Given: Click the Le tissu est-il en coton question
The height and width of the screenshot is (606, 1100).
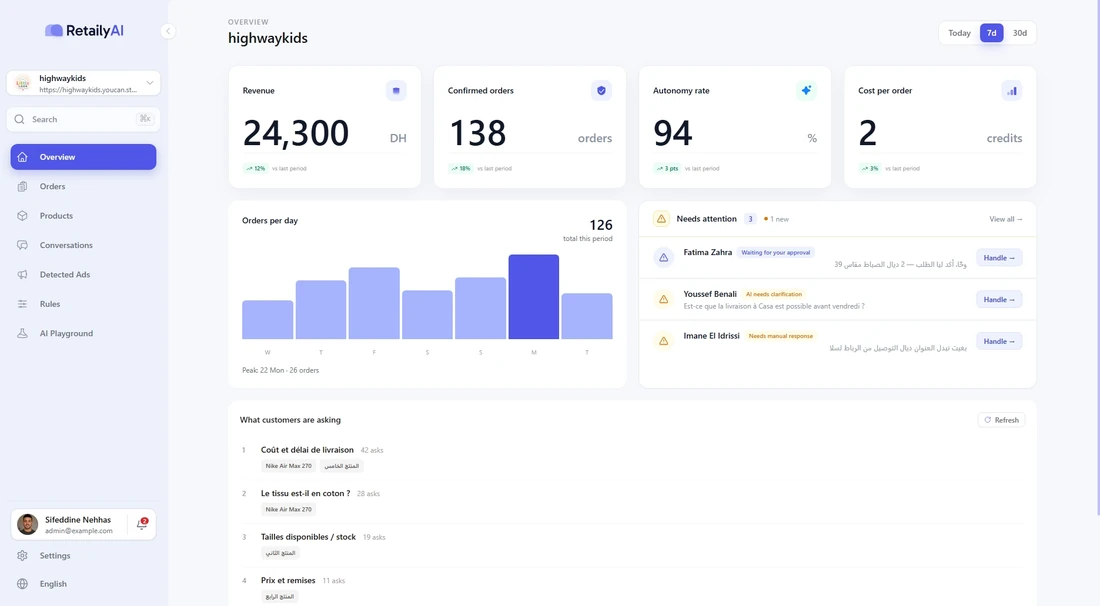Looking at the screenshot, I should click(x=305, y=493).
